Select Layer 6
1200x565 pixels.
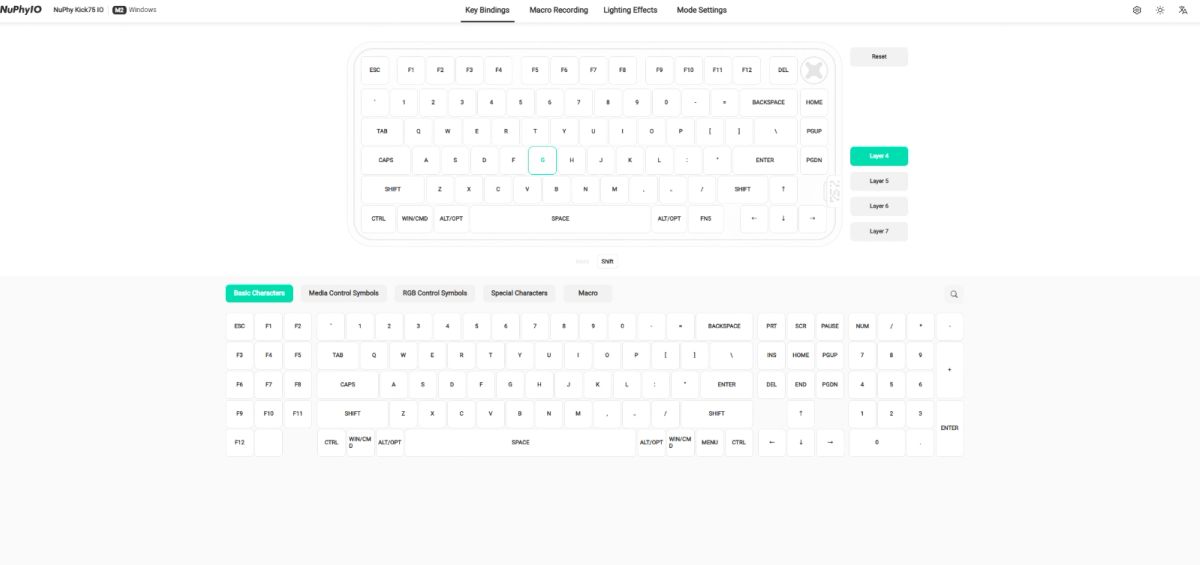(x=879, y=206)
